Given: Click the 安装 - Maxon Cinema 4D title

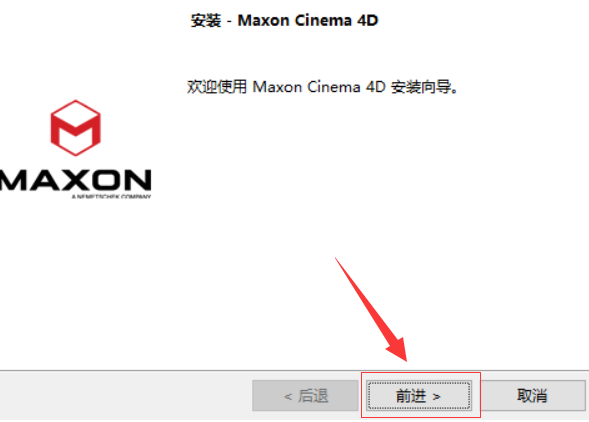Looking at the screenshot, I should click(x=284, y=20).
